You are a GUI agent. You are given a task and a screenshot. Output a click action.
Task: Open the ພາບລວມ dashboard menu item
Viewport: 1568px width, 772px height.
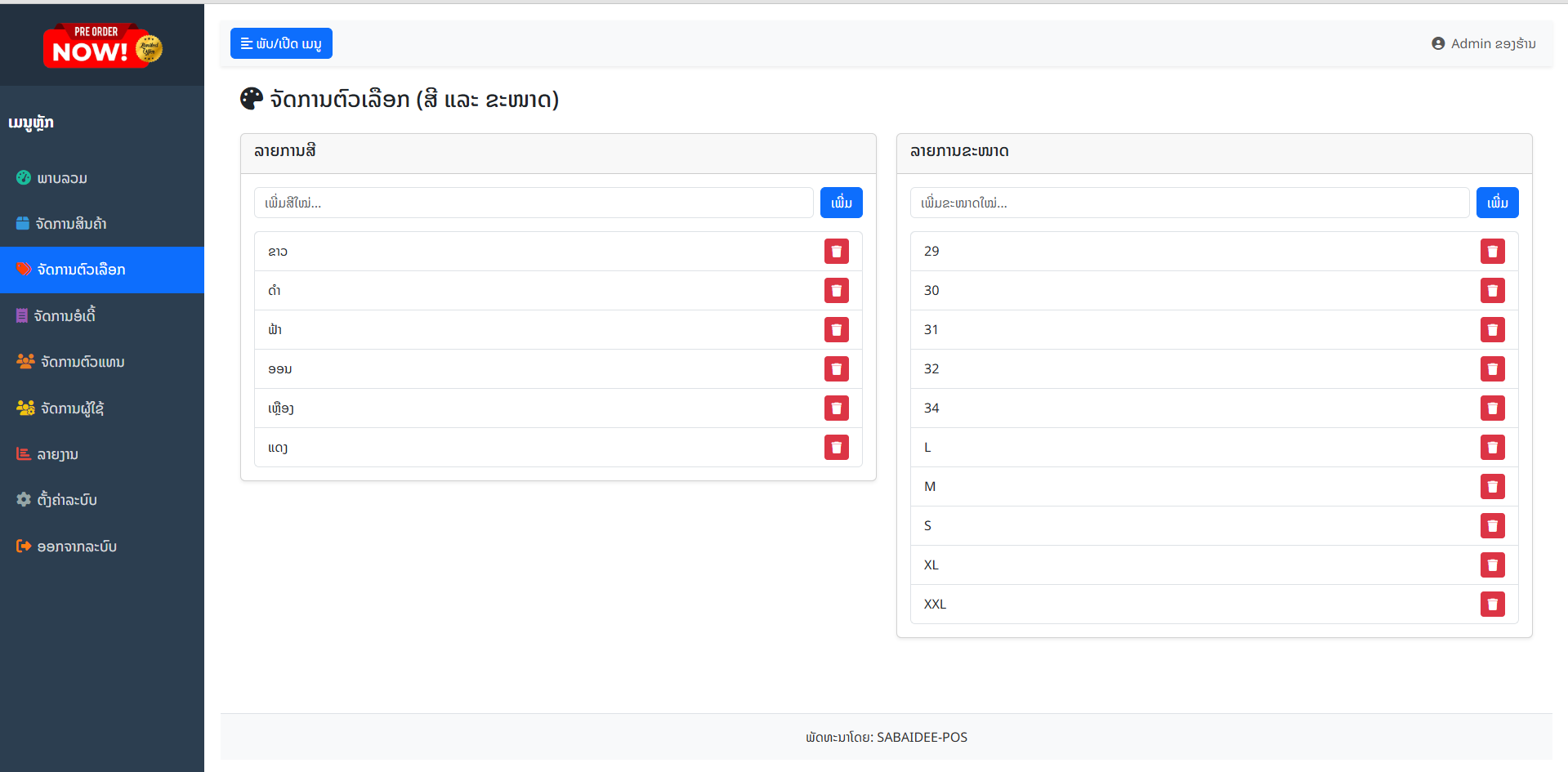point(62,178)
